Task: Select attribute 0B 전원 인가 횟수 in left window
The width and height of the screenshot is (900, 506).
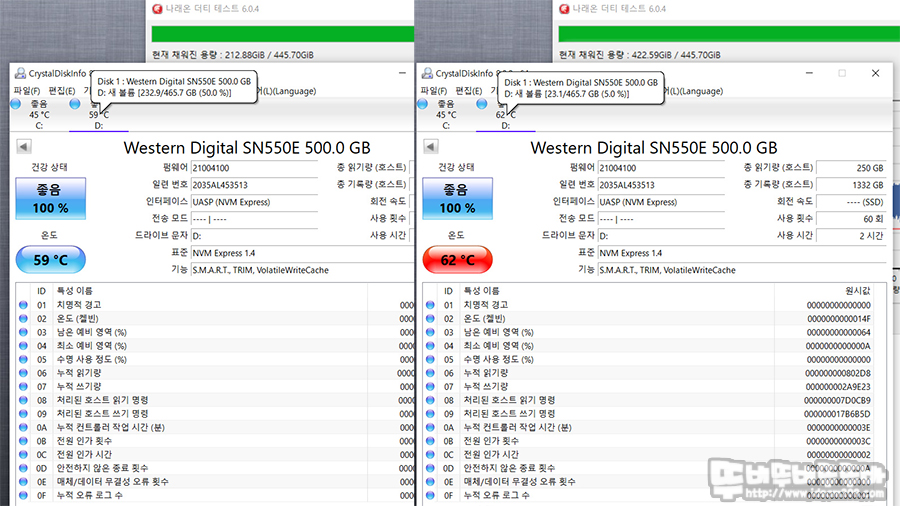Action: point(215,441)
